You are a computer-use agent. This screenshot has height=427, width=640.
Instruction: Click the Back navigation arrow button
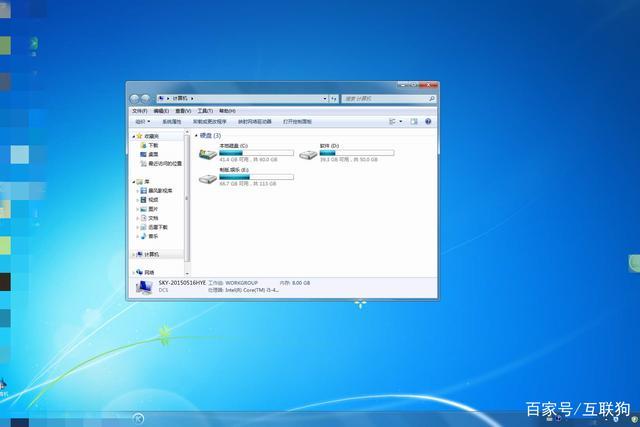tap(136, 98)
